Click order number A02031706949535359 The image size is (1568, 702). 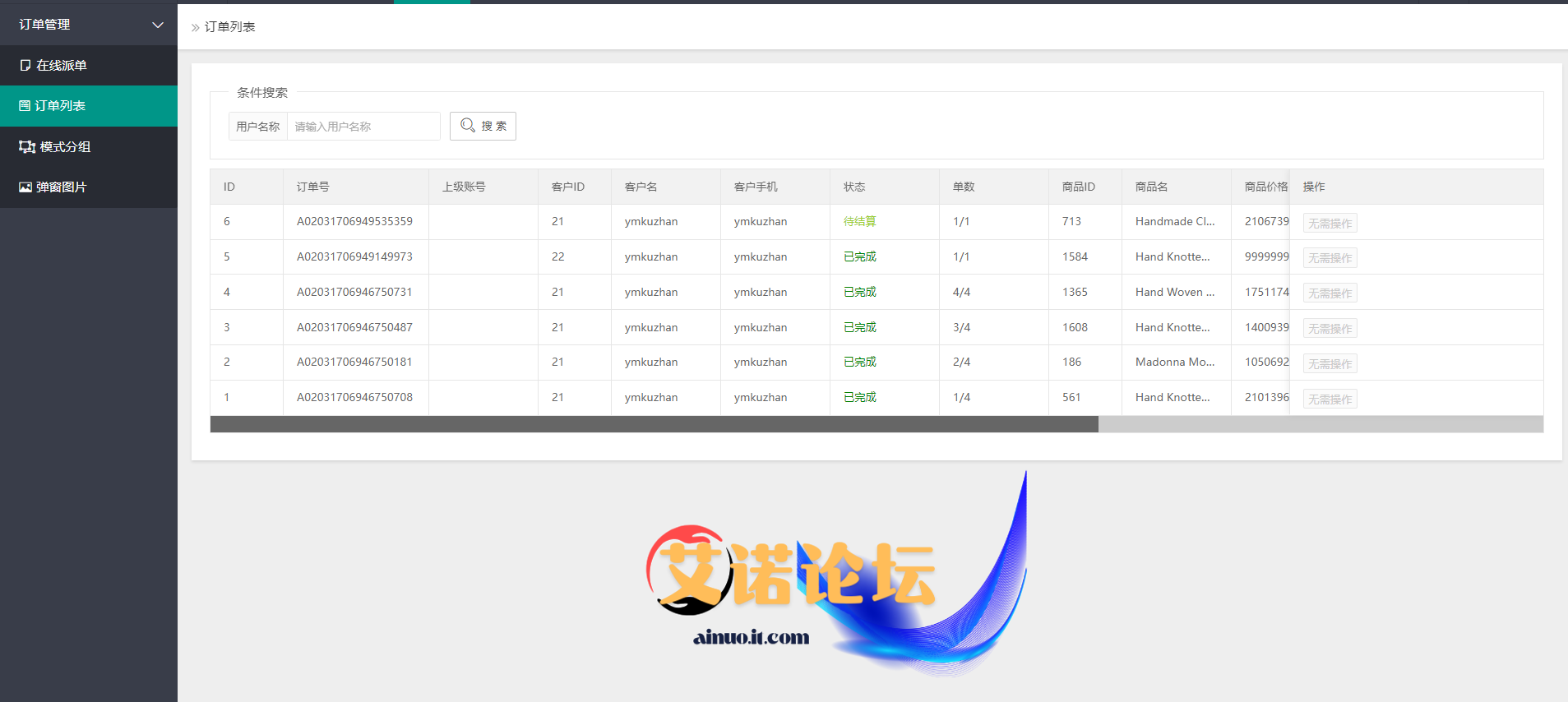355,222
